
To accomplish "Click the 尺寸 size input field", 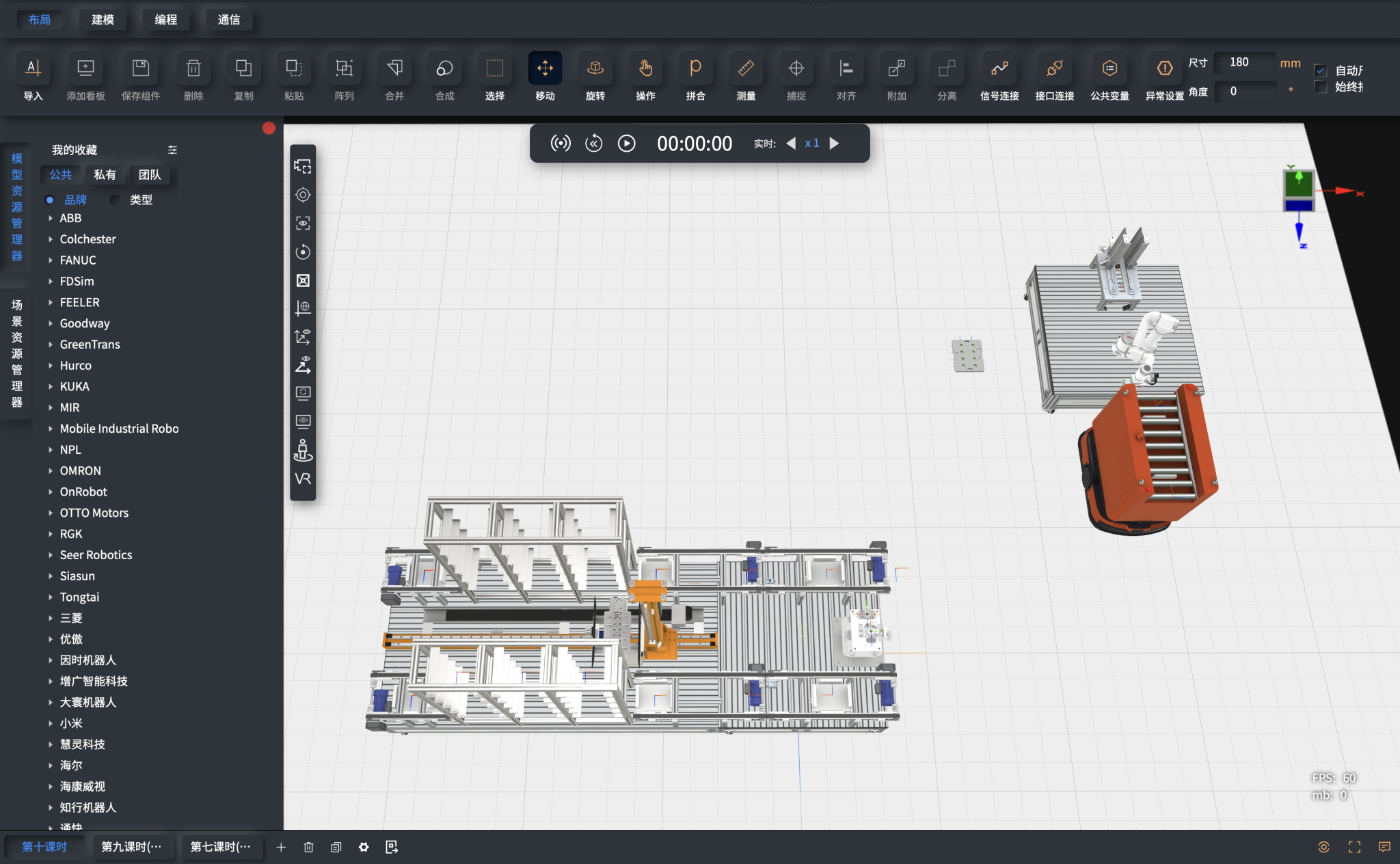I will pos(1244,62).
